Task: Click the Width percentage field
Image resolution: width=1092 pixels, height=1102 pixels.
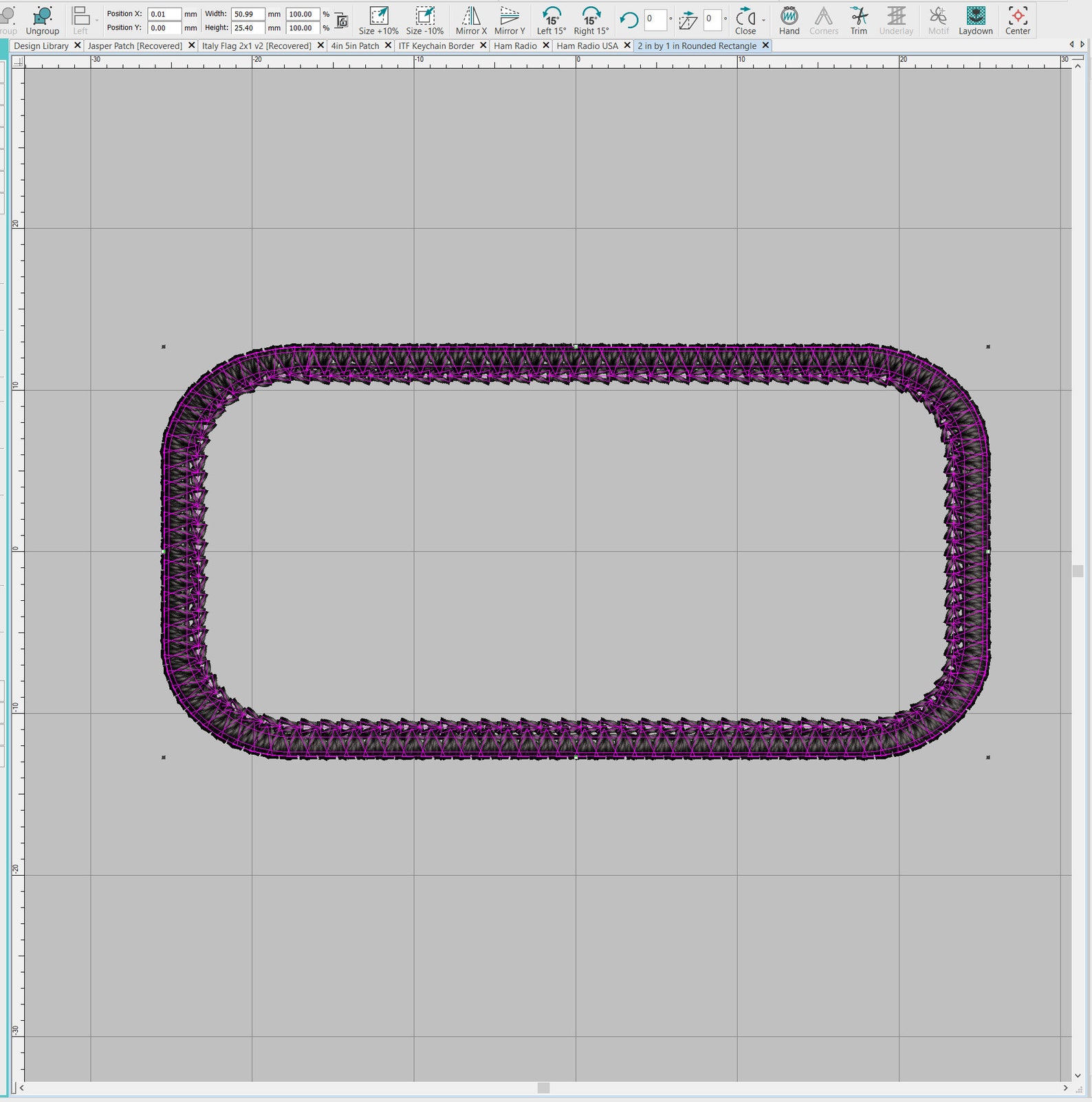Action: tap(303, 14)
